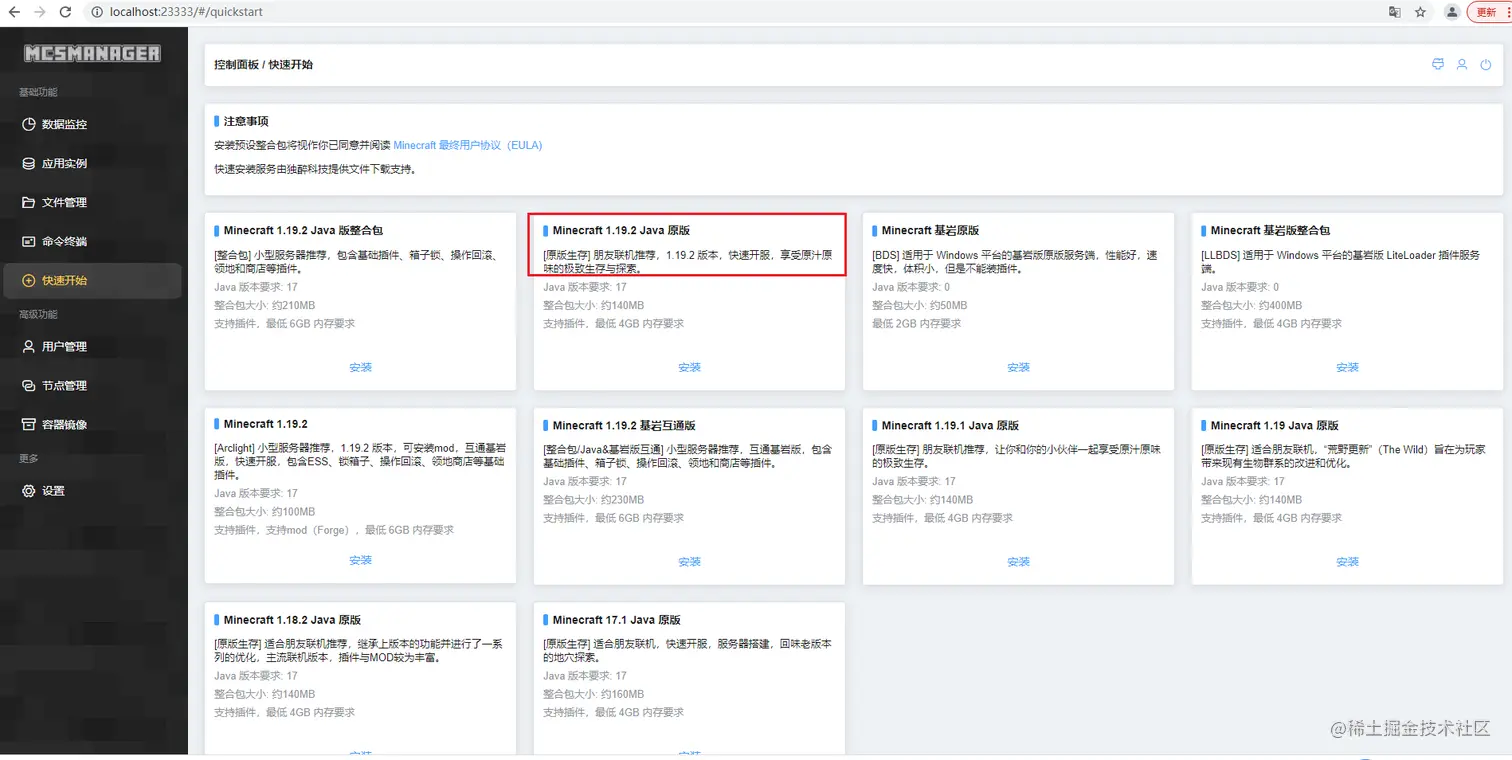Viewport: 1512px width, 760px height.
Task: Click title Minecraft 1.19.2 Java 原版
Action: point(621,230)
